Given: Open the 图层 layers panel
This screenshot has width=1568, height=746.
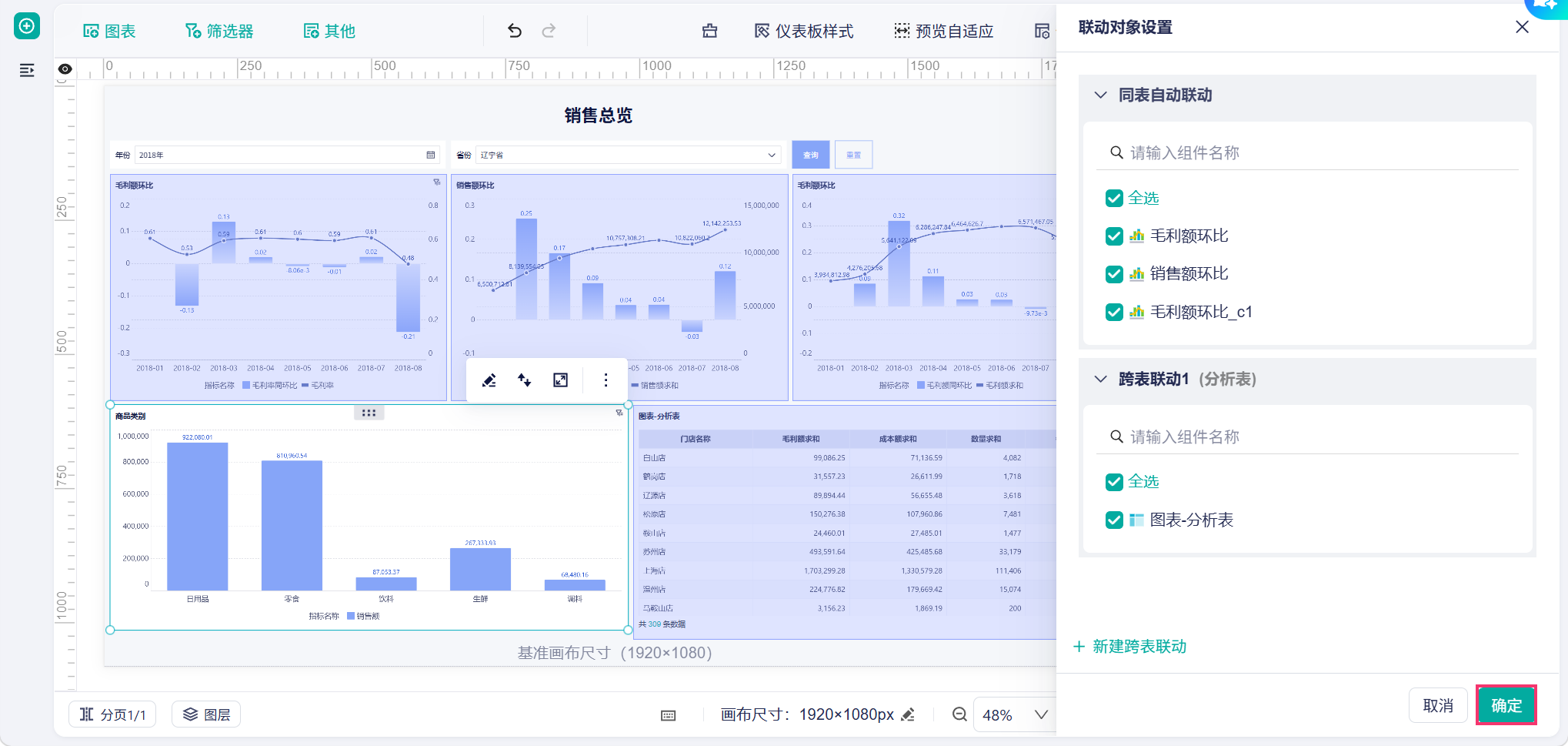Looking at the screenshot, I should [206, 714].
